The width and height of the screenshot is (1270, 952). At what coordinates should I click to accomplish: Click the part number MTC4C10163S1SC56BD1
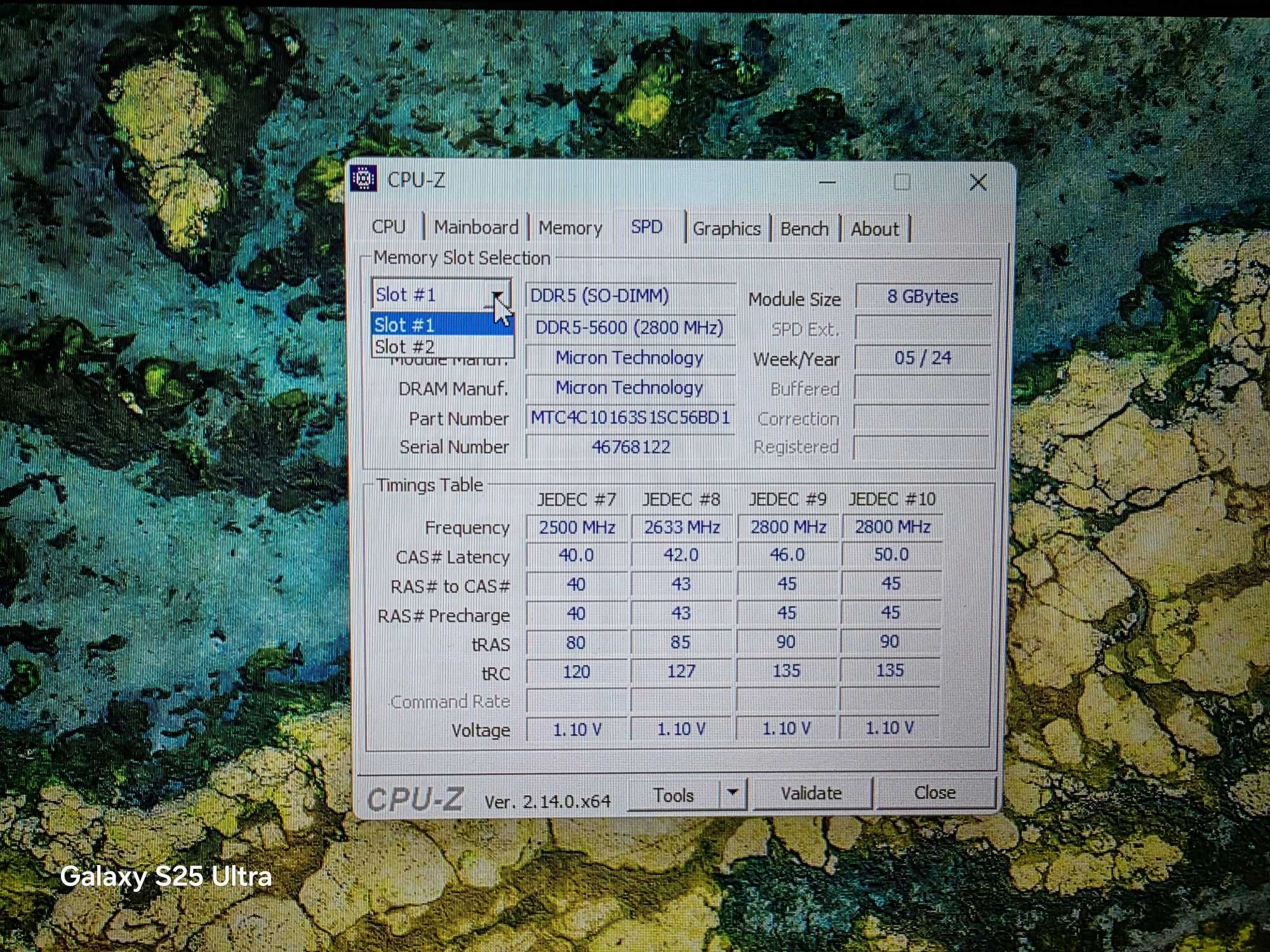pos(630,418)
